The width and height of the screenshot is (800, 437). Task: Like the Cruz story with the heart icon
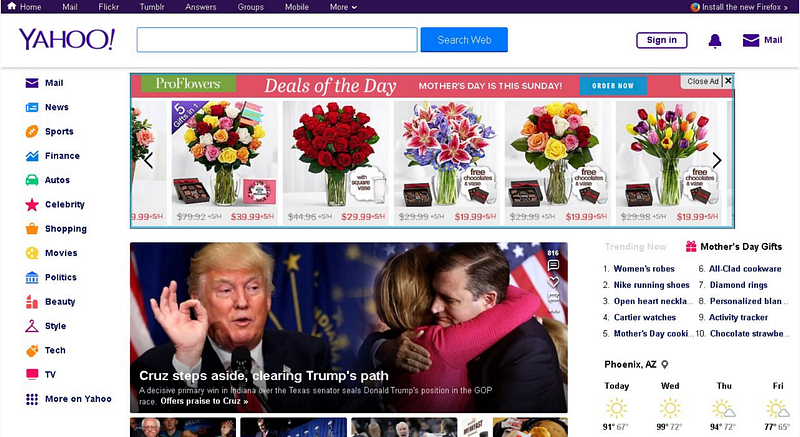click(553, 281)
